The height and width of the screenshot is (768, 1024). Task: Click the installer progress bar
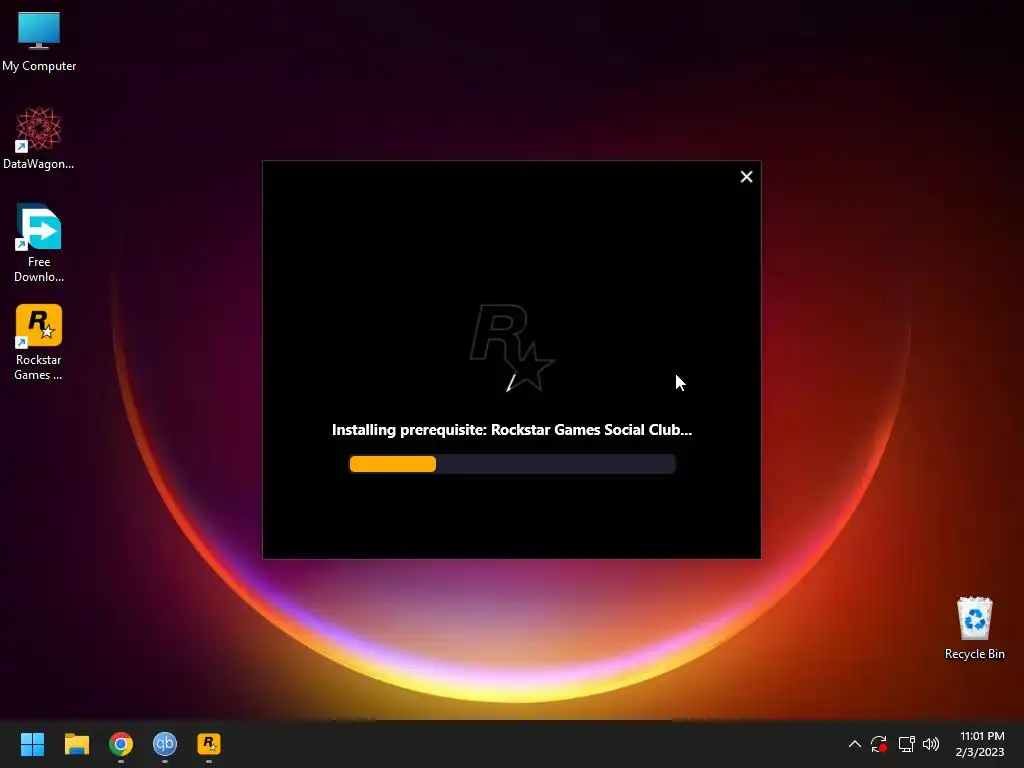coord(512,464)
